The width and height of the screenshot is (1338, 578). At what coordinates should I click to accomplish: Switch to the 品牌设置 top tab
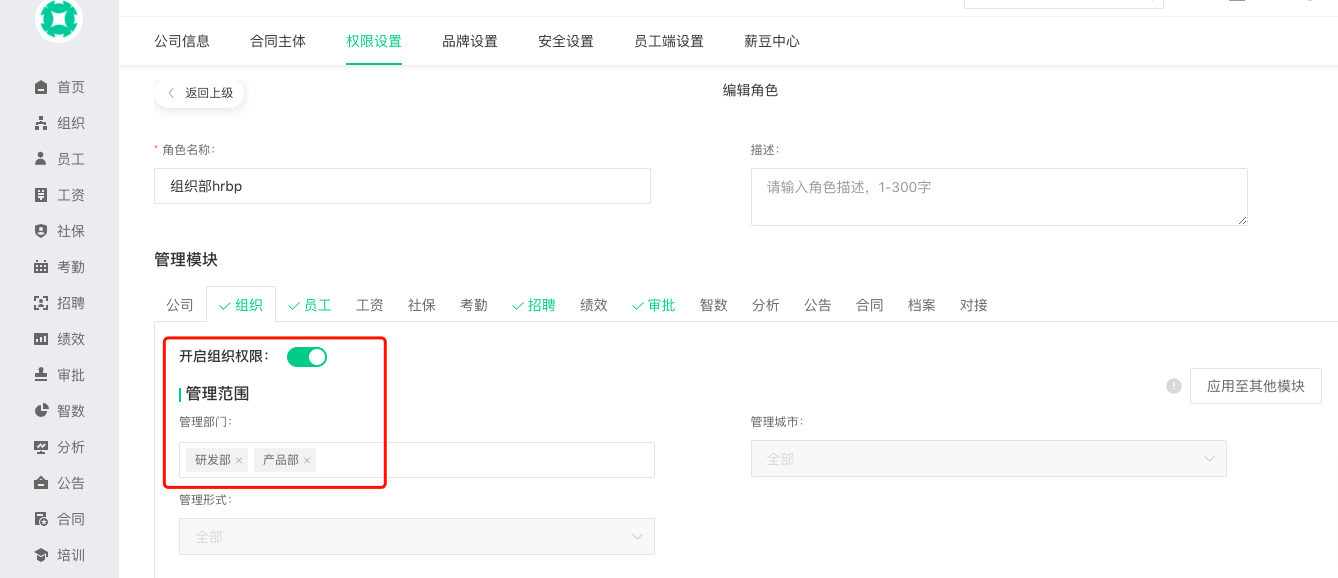(x=470, y=41)
